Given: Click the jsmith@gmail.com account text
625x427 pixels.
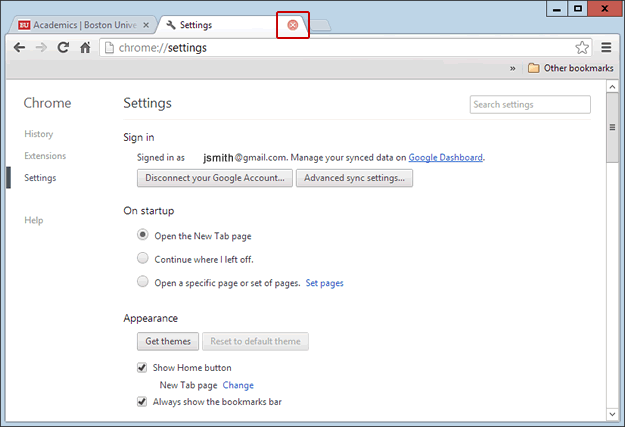Looking at the screenshot, I should [x=245, y=158].
